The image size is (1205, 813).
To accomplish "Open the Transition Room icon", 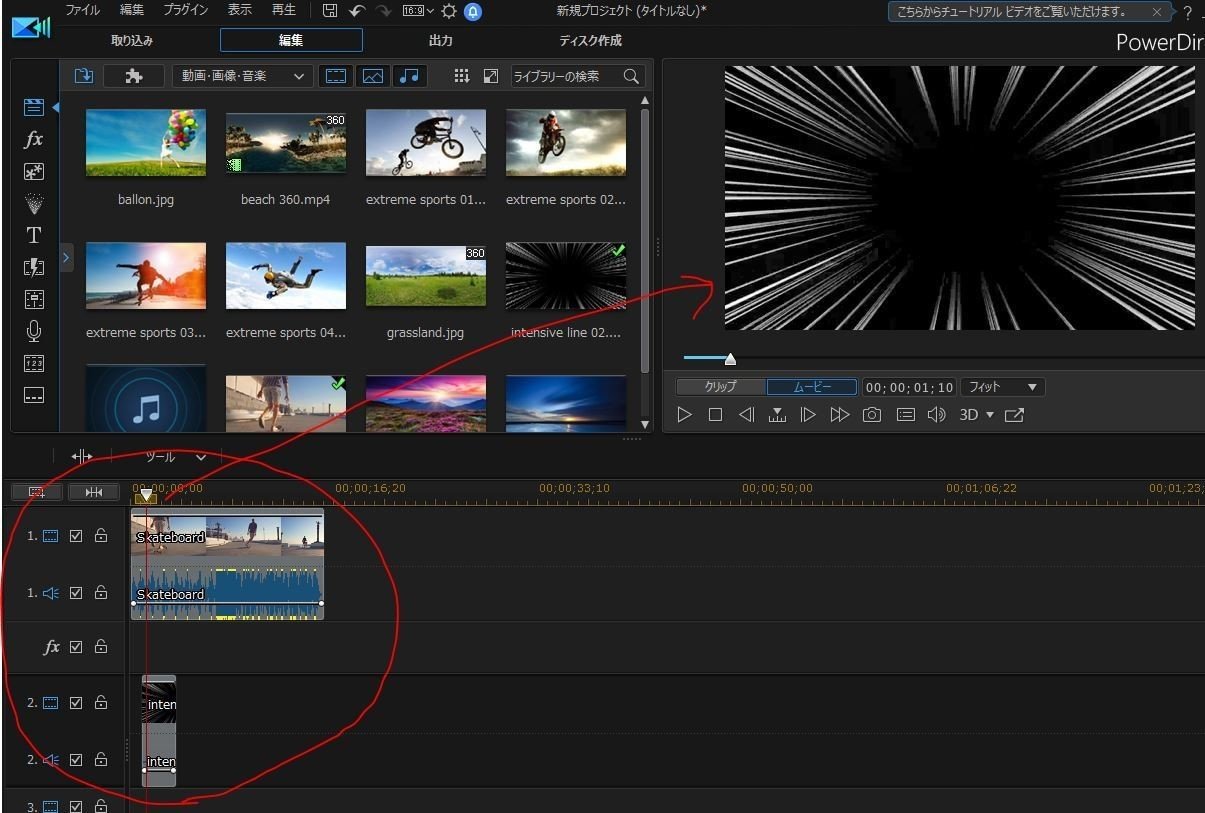I will [x=34, y=267].
